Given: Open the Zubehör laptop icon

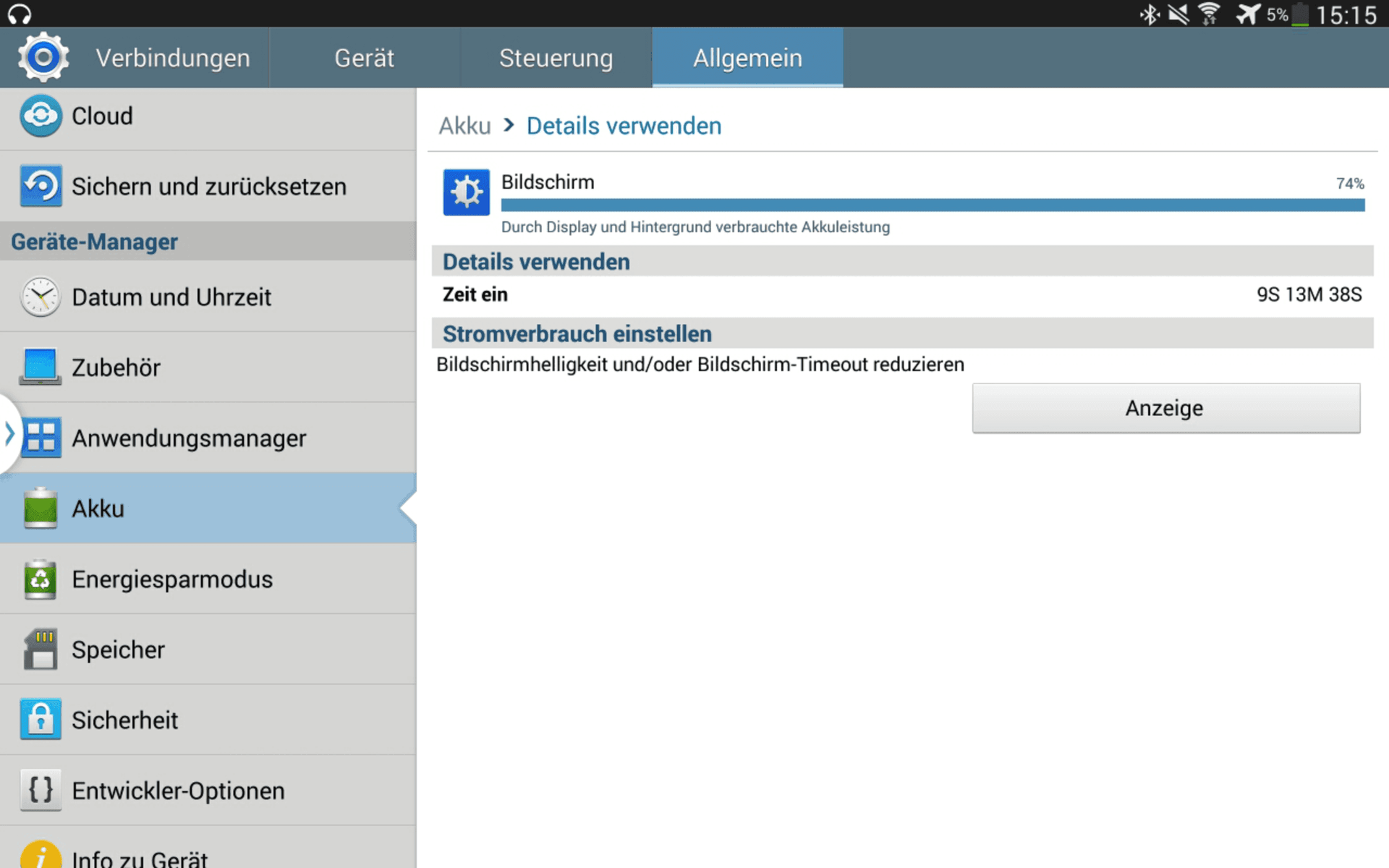Looking at the screenshot, I should tap(41, 367).
